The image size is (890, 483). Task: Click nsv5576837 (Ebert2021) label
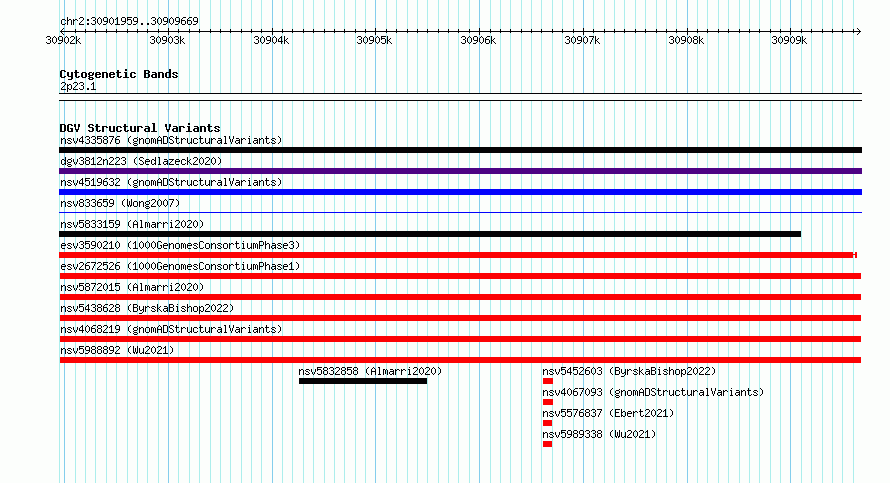click(608, 413)
